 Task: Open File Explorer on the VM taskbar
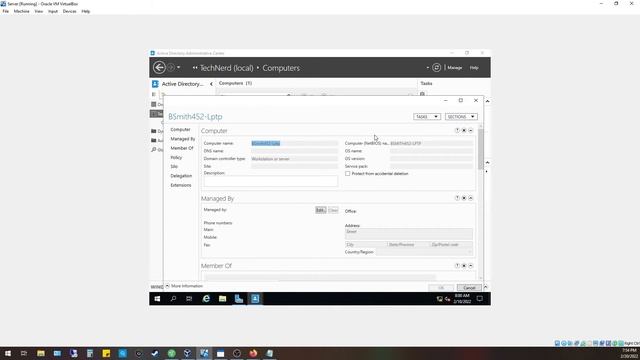(x=222, y=299)
